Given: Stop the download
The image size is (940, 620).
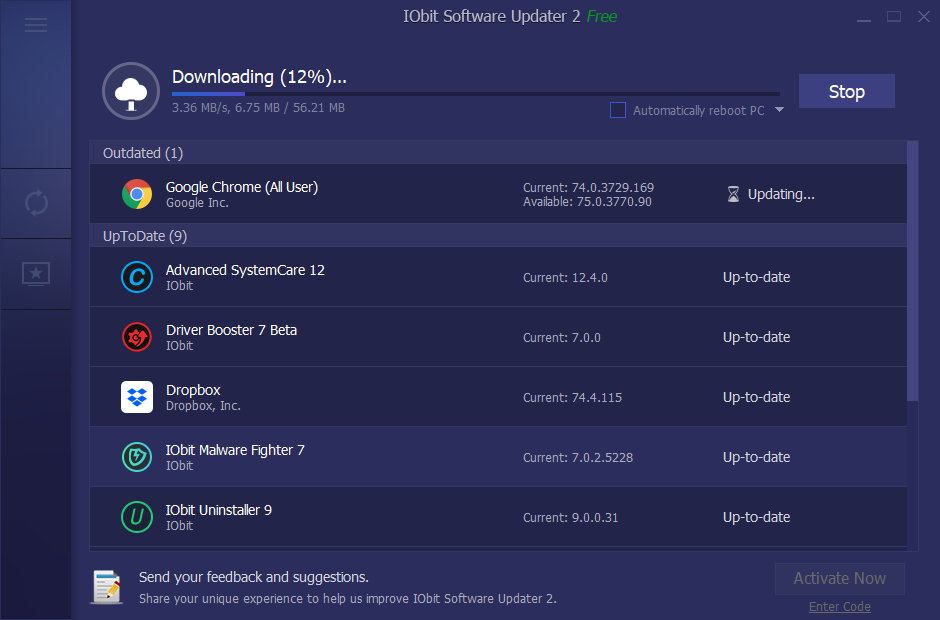Looking at the screenshot, I should point(846,91).
